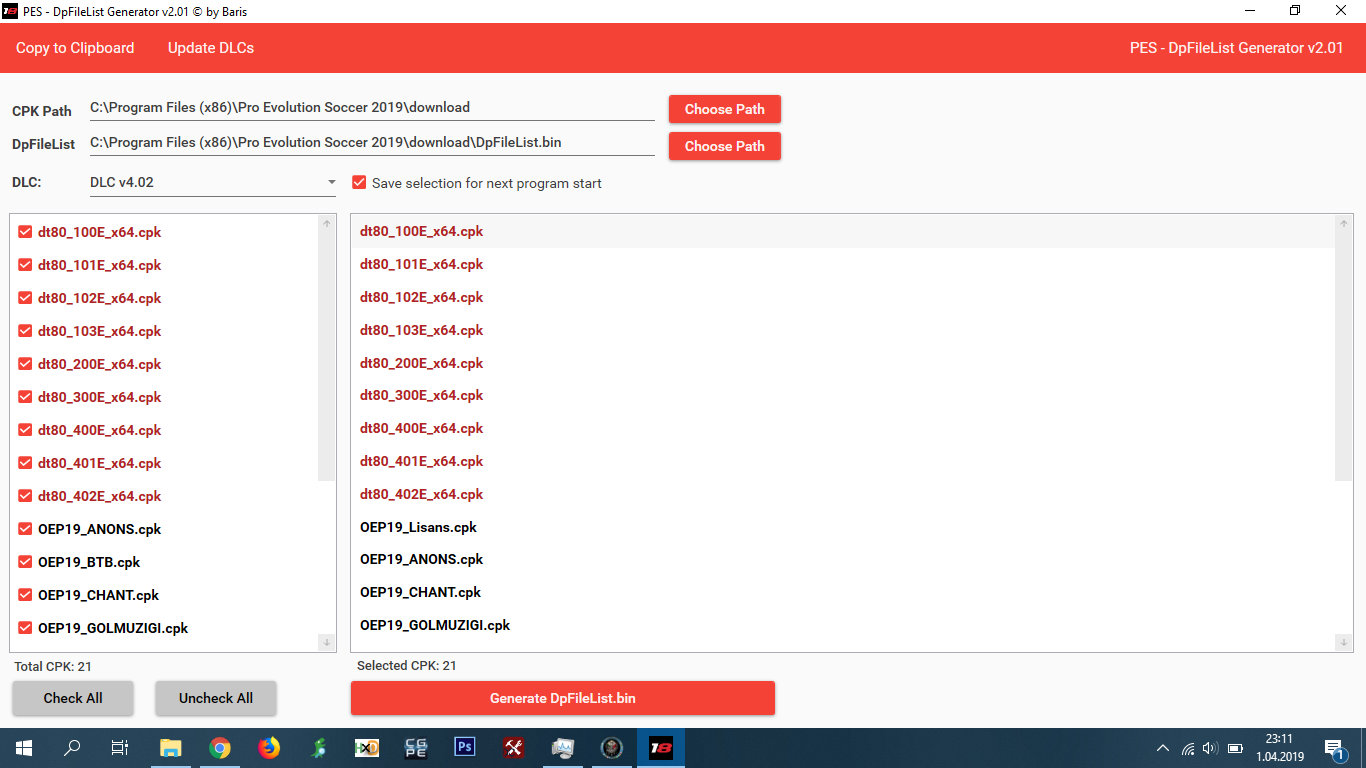The width and height of the screenshot is (1366, 768).
Task: Click the DpFileList path text field
Action: tap(372, 143)
